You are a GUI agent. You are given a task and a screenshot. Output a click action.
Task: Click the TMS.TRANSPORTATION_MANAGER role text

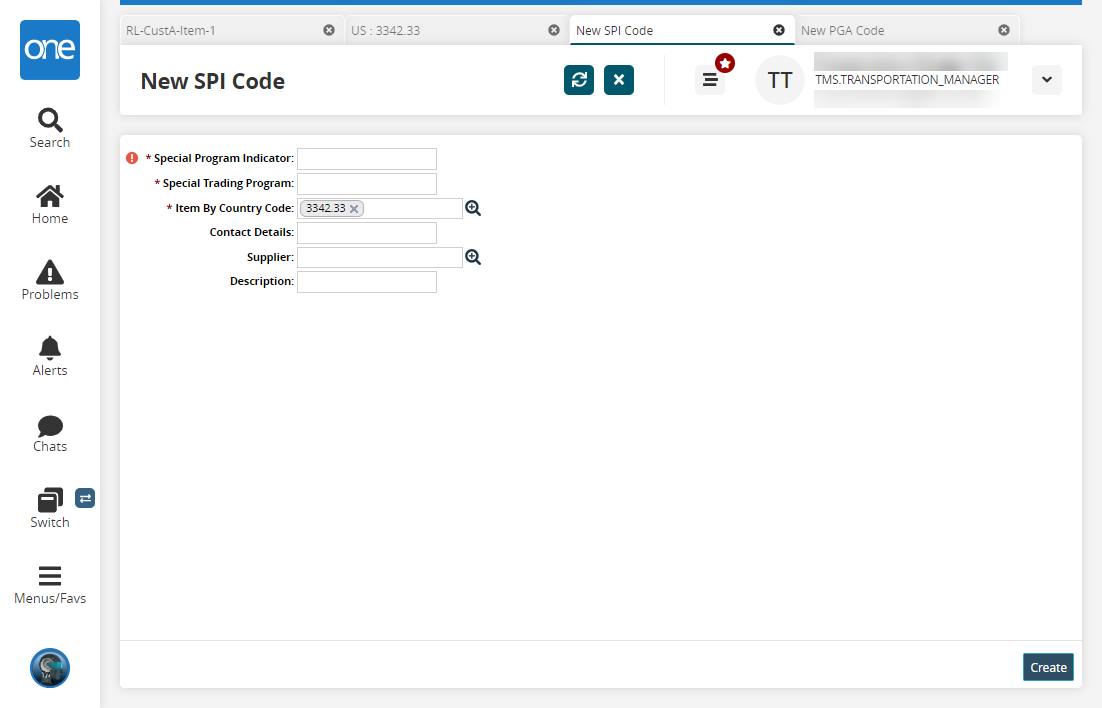coord(907,79)
